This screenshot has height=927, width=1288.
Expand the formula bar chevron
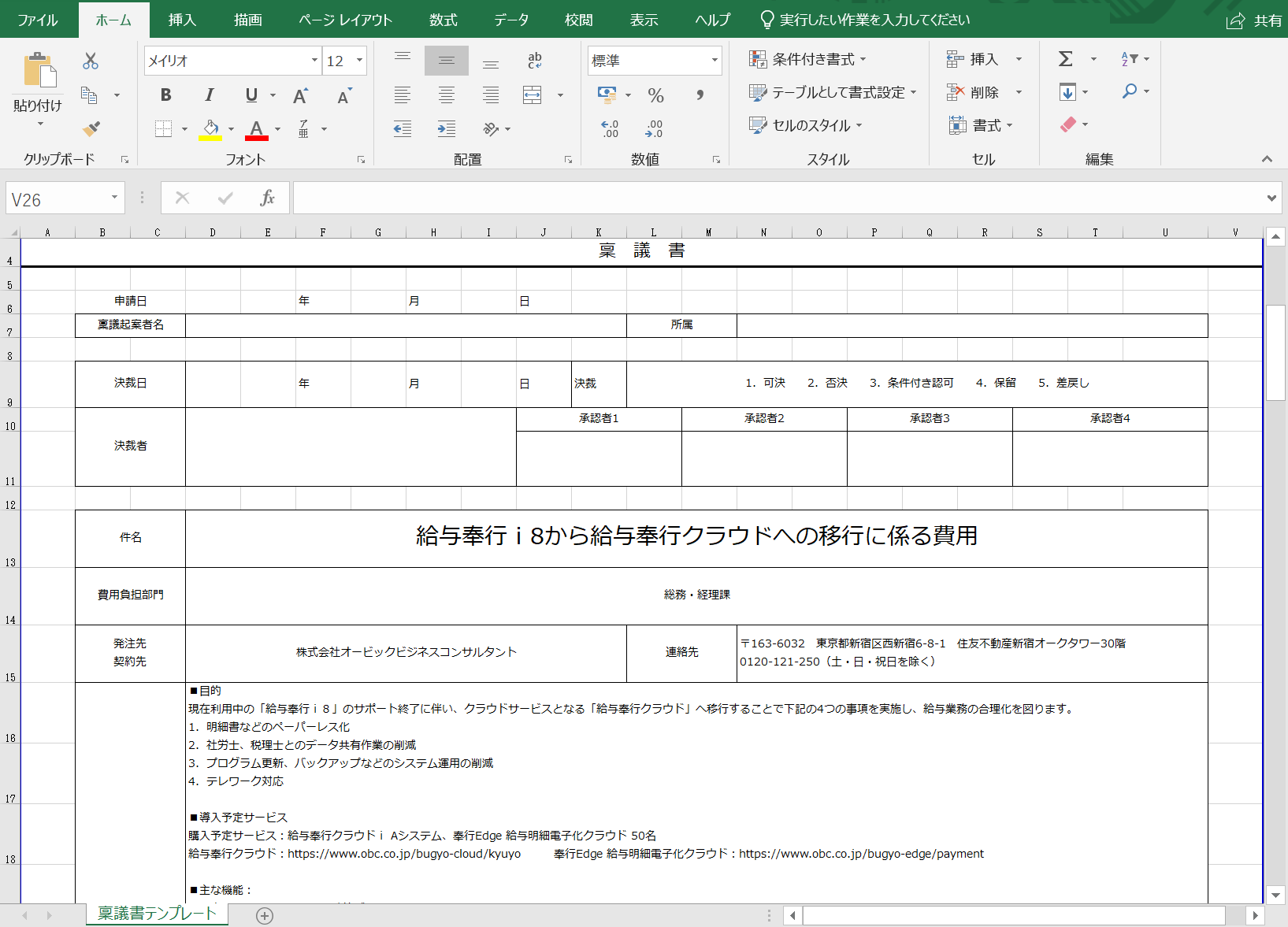tap(1271, 198)
